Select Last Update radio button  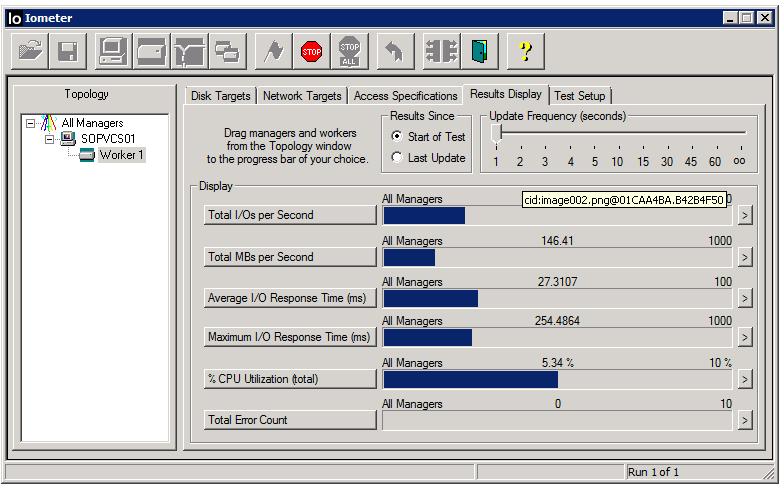[x=397, y=157]
